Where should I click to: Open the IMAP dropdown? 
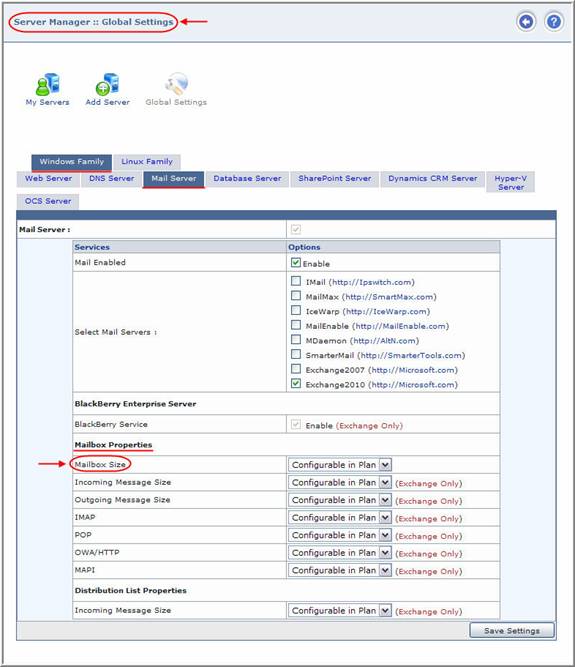pyautogui.click(x=340, y=518)
